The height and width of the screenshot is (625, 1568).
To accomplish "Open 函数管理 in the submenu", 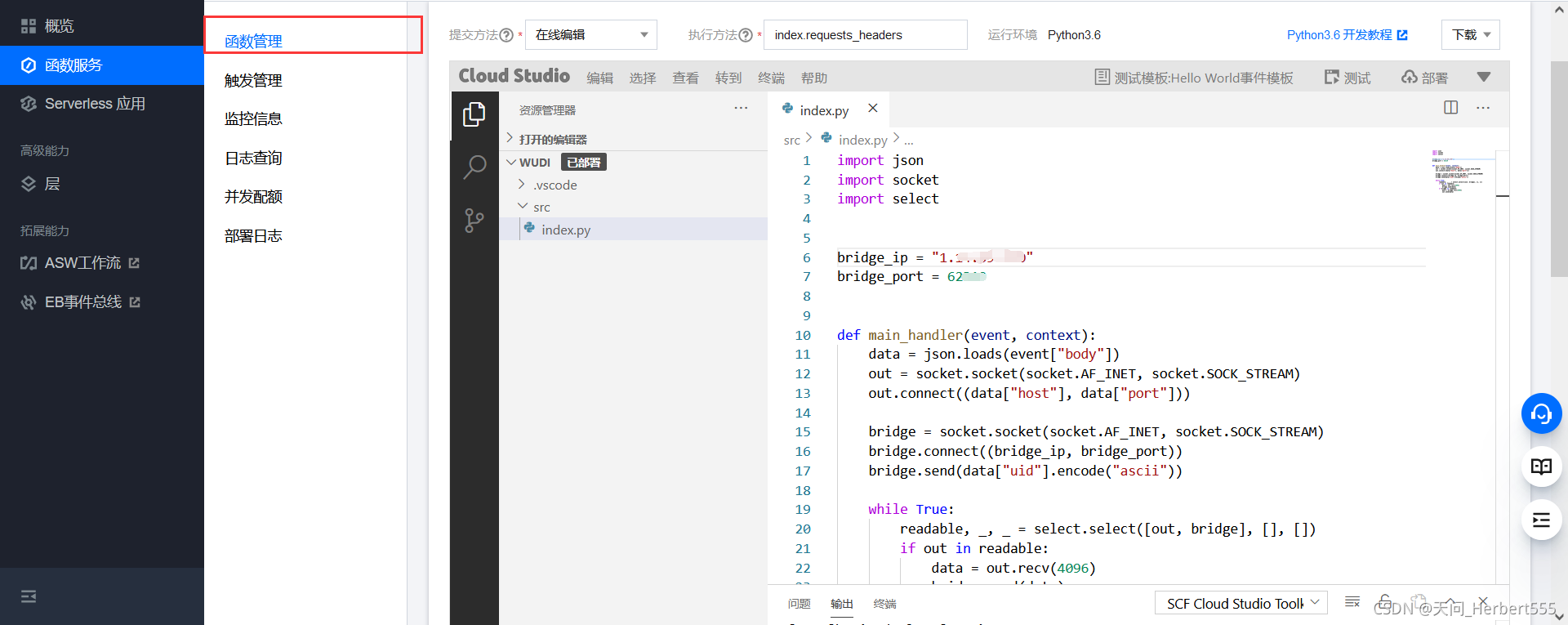I will pyautogui.click(x=253, y=42).
